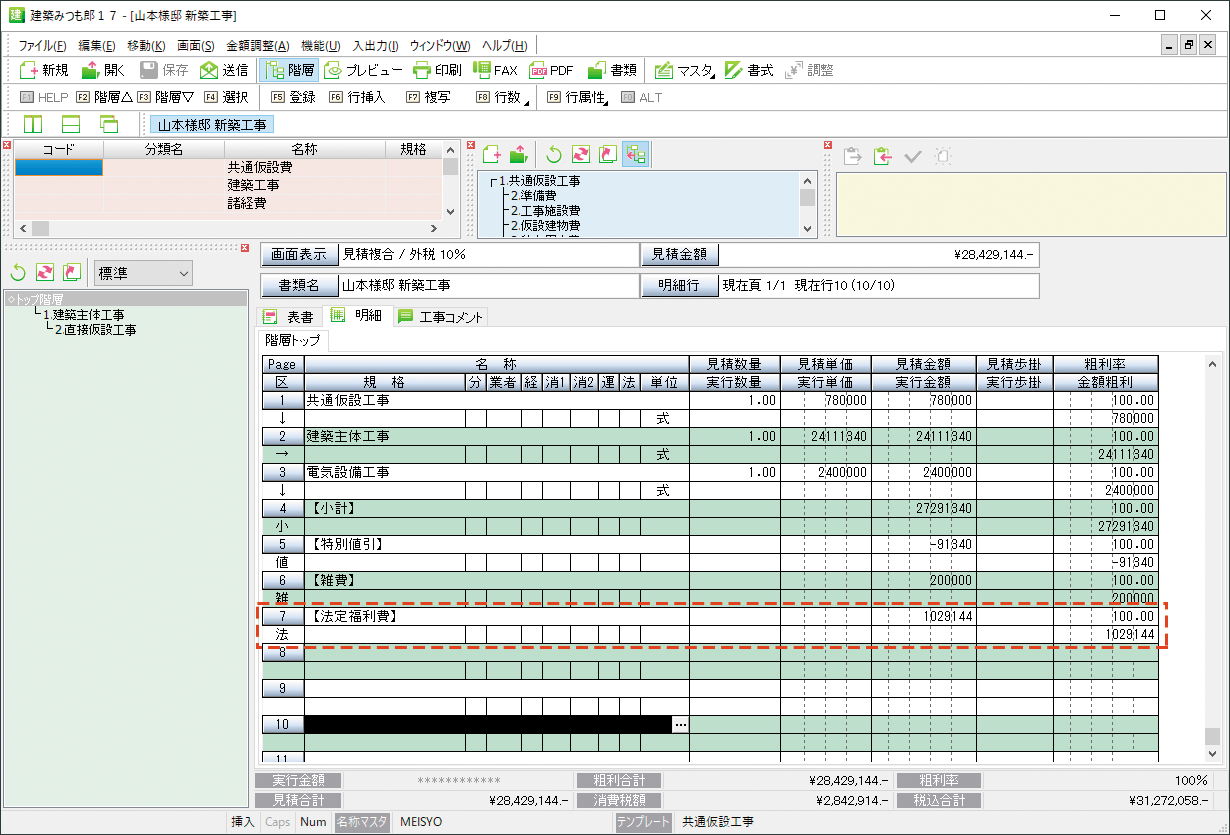Select the 2.直接仮設工事 tree node
Viewport: 1230px width, 835px height.
pyautogui.click(x=95, y=329)
